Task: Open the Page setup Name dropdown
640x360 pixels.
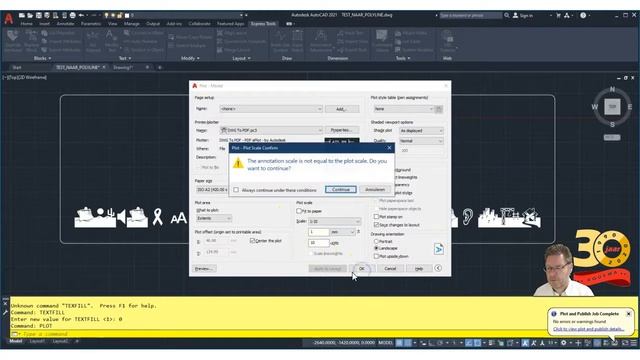Action: (271, 109)
